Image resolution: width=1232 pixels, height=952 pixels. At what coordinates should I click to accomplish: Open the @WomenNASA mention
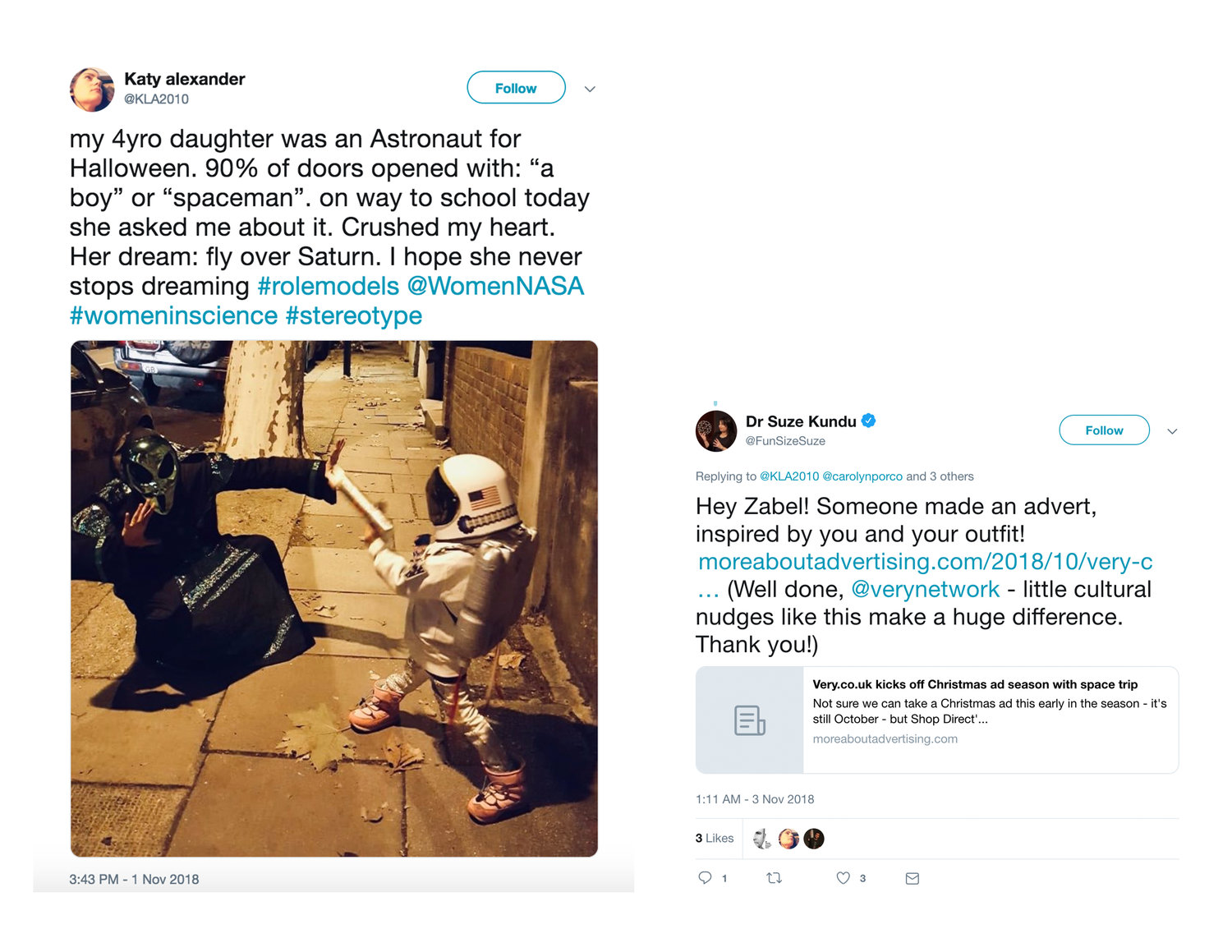coord(495,286)
